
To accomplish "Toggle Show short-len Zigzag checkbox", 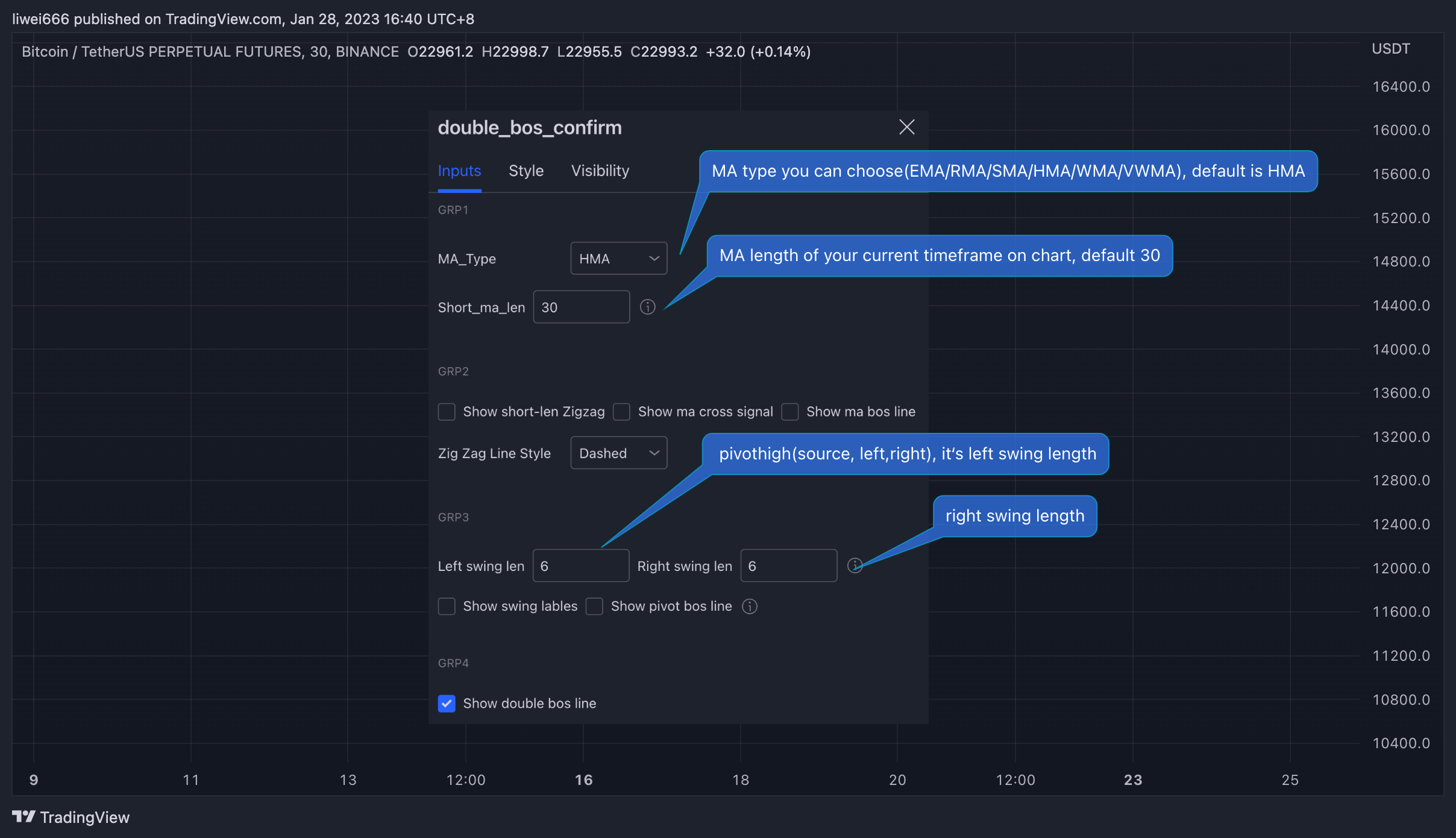I will pos(447,411).
